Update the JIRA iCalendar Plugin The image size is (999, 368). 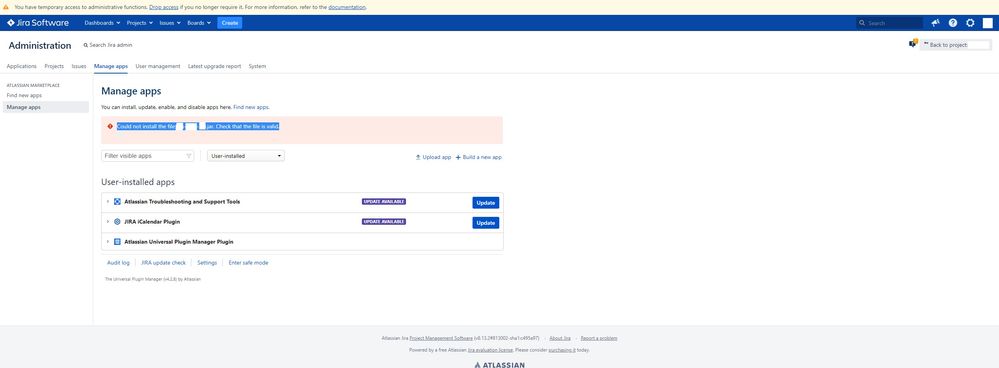485,223
